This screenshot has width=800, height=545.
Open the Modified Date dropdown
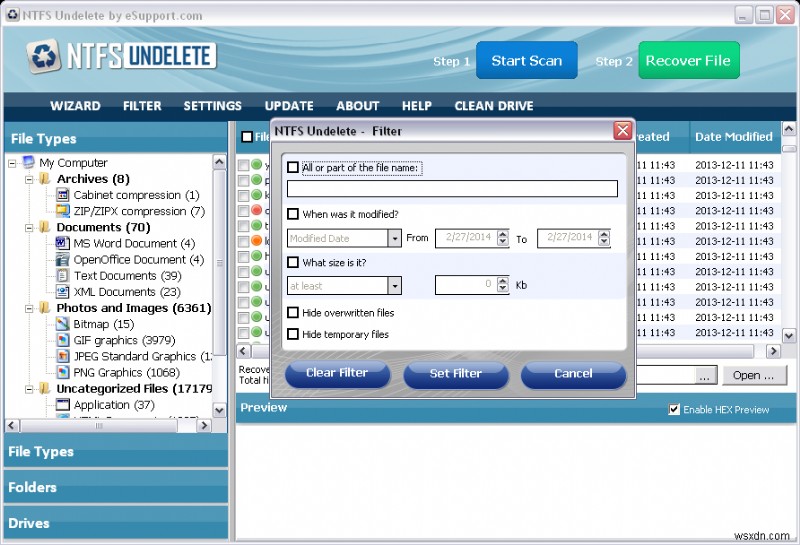(394, 238)
